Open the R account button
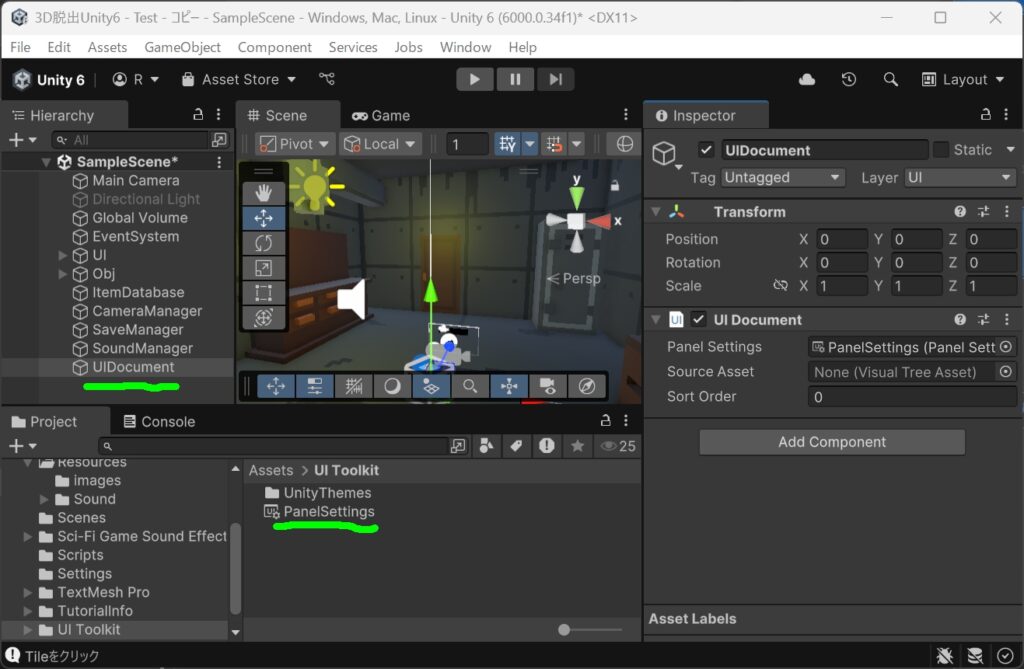This screenshot has width=1024, height=669. pyautogui.click(x=136, y=80)
